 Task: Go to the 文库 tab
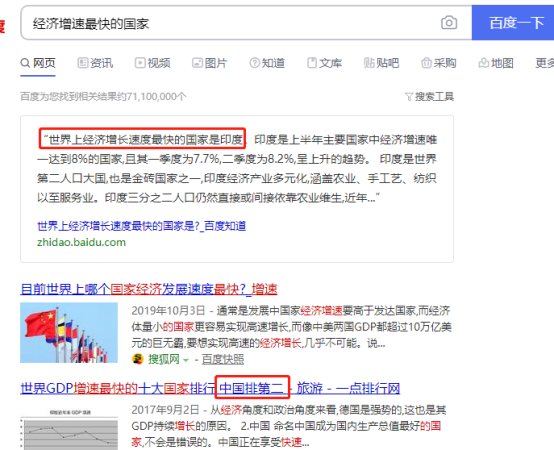pos(324,63)
